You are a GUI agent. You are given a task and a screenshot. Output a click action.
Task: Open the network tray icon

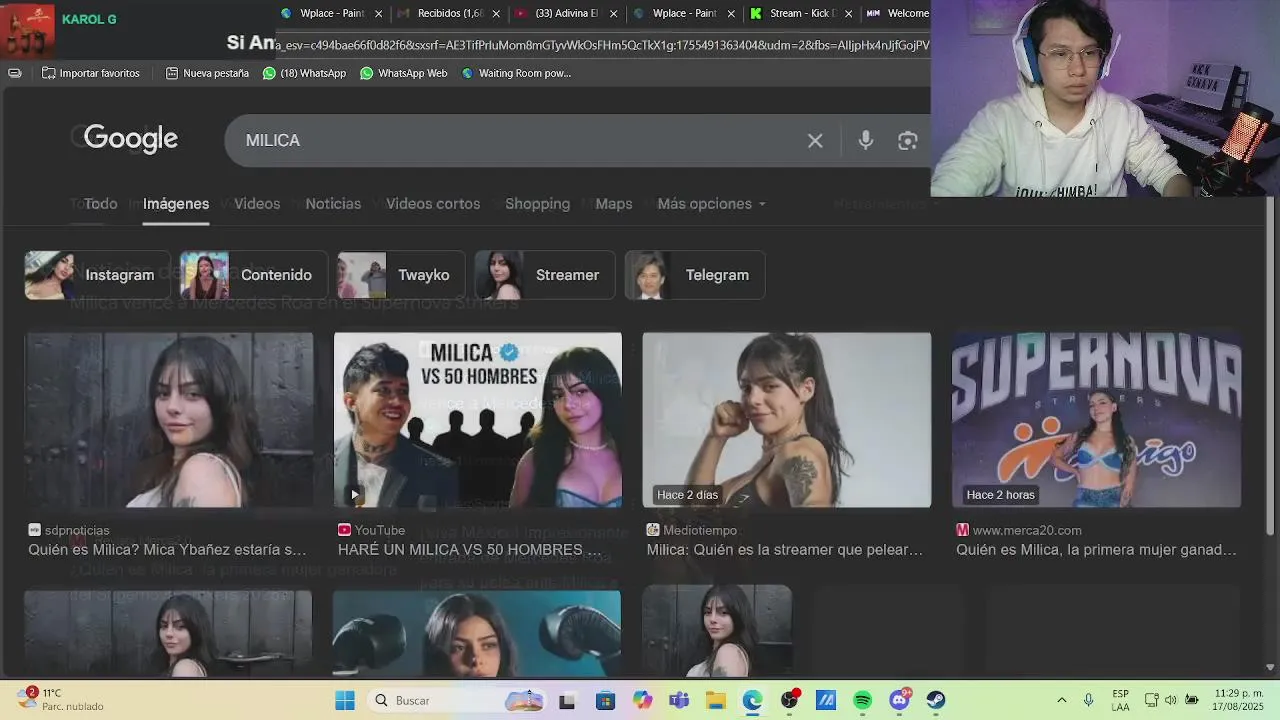(1151, 700)
